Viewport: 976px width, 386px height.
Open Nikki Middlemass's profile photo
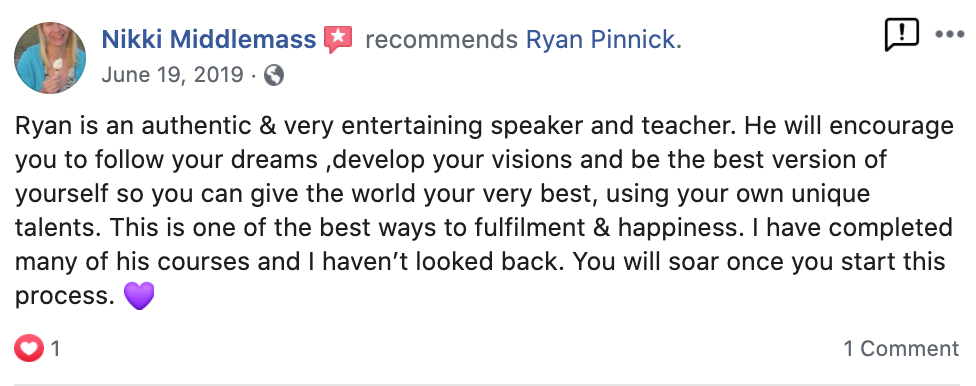point(50,57)
